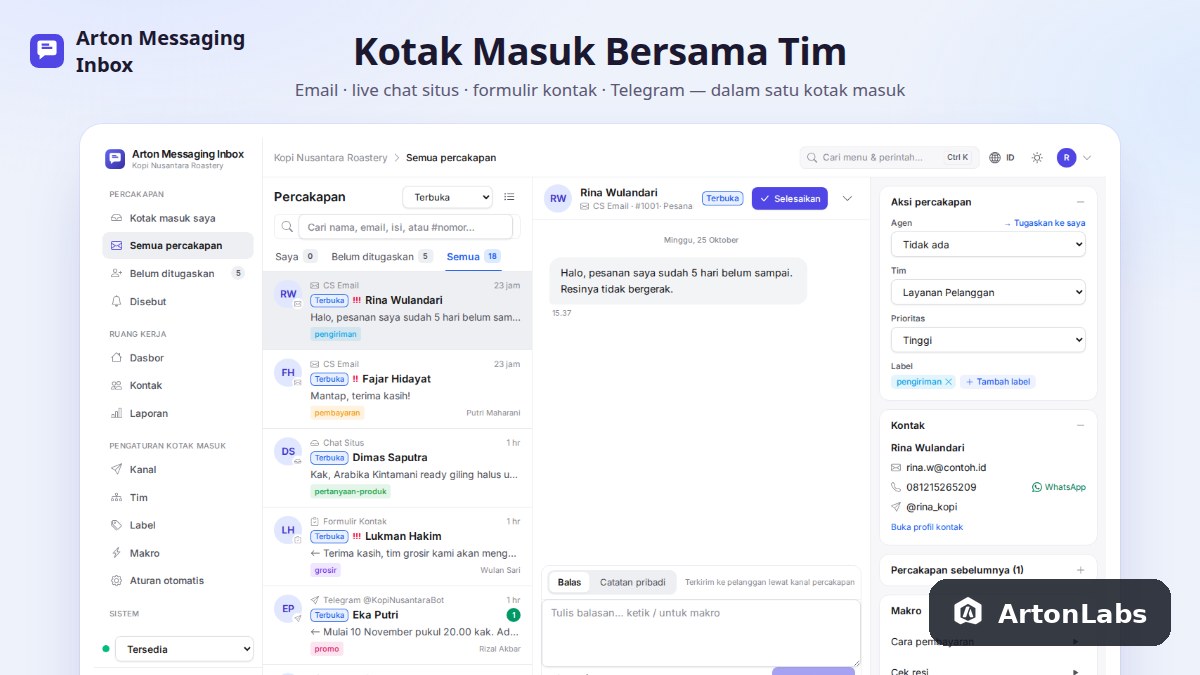The width and height of the screenshot is (1200, 675).
Task: Open Dimas Saputra conversation row
Action: 398,468
